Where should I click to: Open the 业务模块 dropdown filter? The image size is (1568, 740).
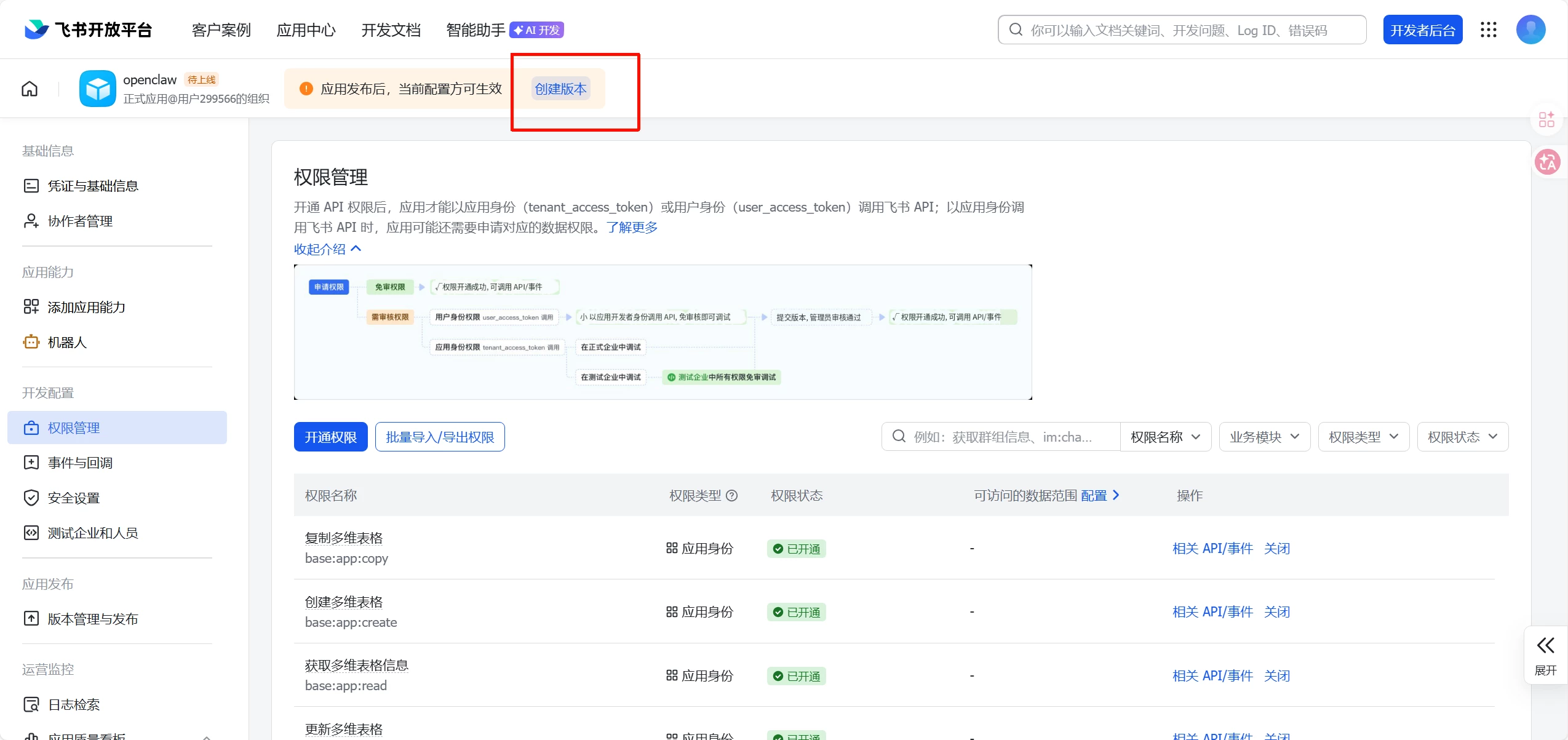pyautogui.click(x=1264, y=437)
